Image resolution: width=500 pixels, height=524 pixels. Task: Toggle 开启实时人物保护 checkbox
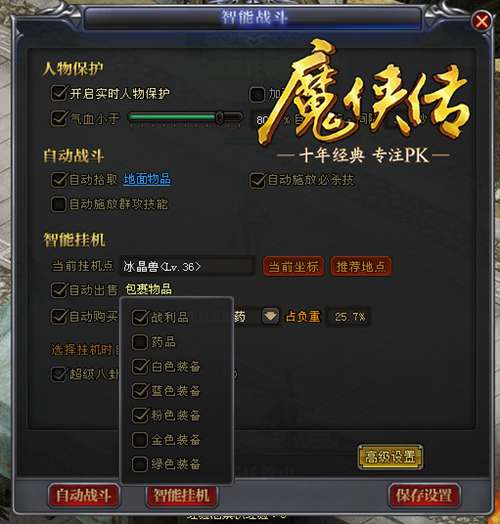point(59,93)
